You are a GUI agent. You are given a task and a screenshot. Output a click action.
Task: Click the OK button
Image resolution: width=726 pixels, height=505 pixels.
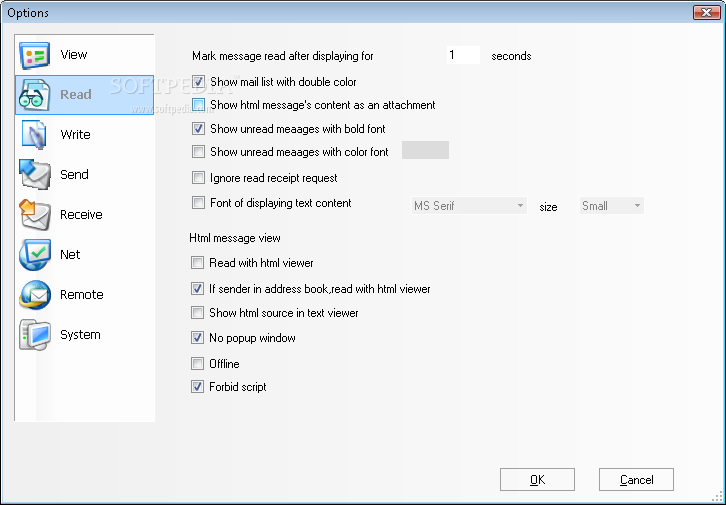tap(537, 480)
